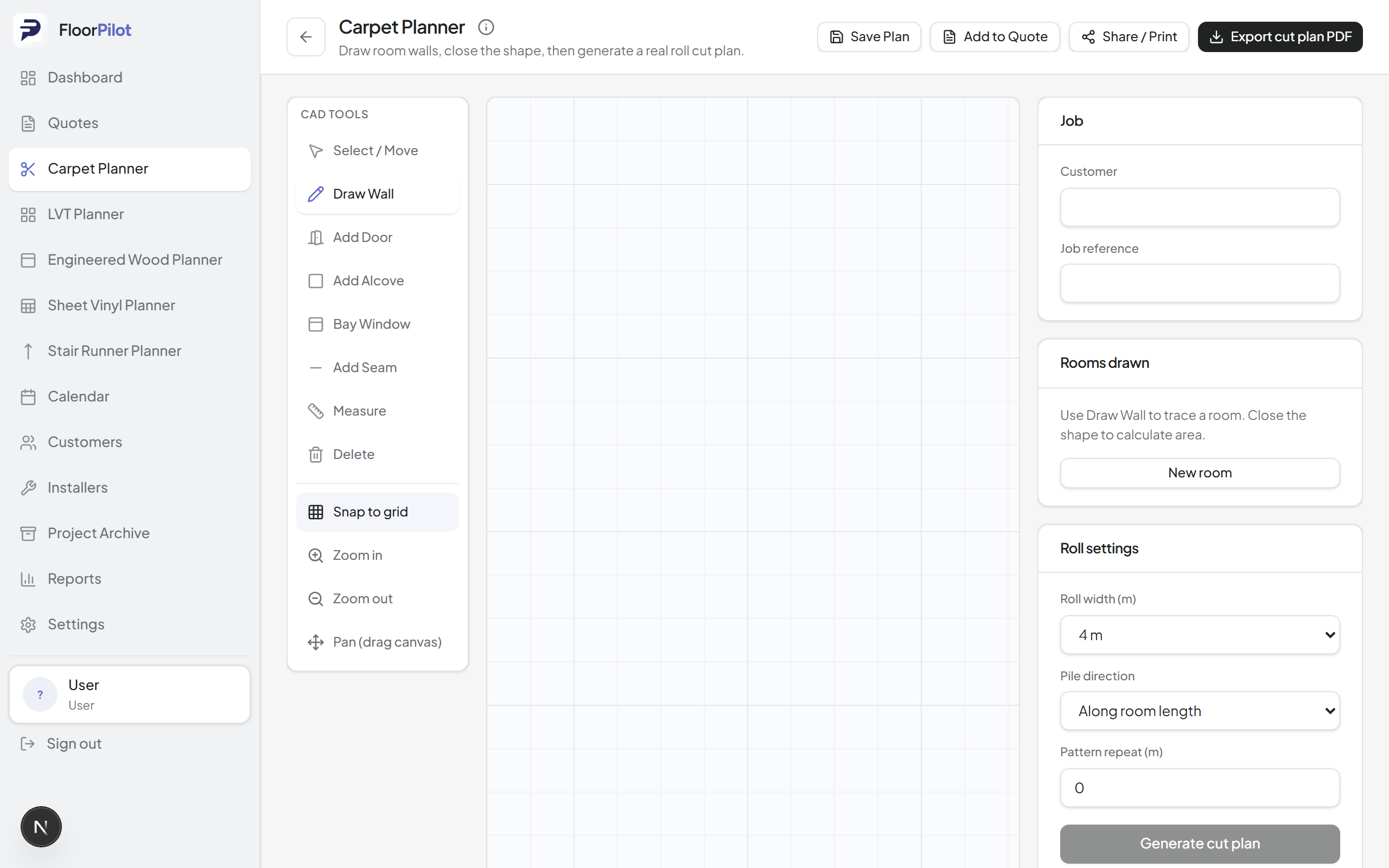
Task: Open Quotes in the sidebar
Action: click(x=129, y=123)
